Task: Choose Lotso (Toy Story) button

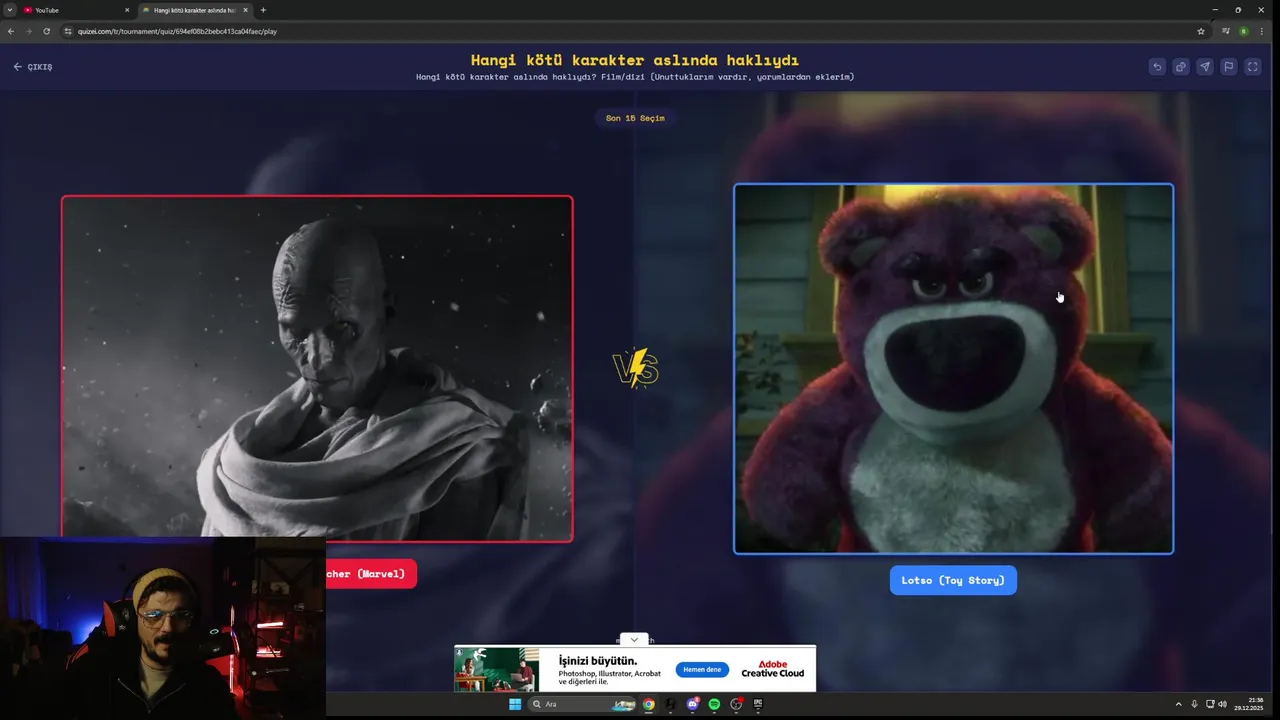Action: pos(953,580)
